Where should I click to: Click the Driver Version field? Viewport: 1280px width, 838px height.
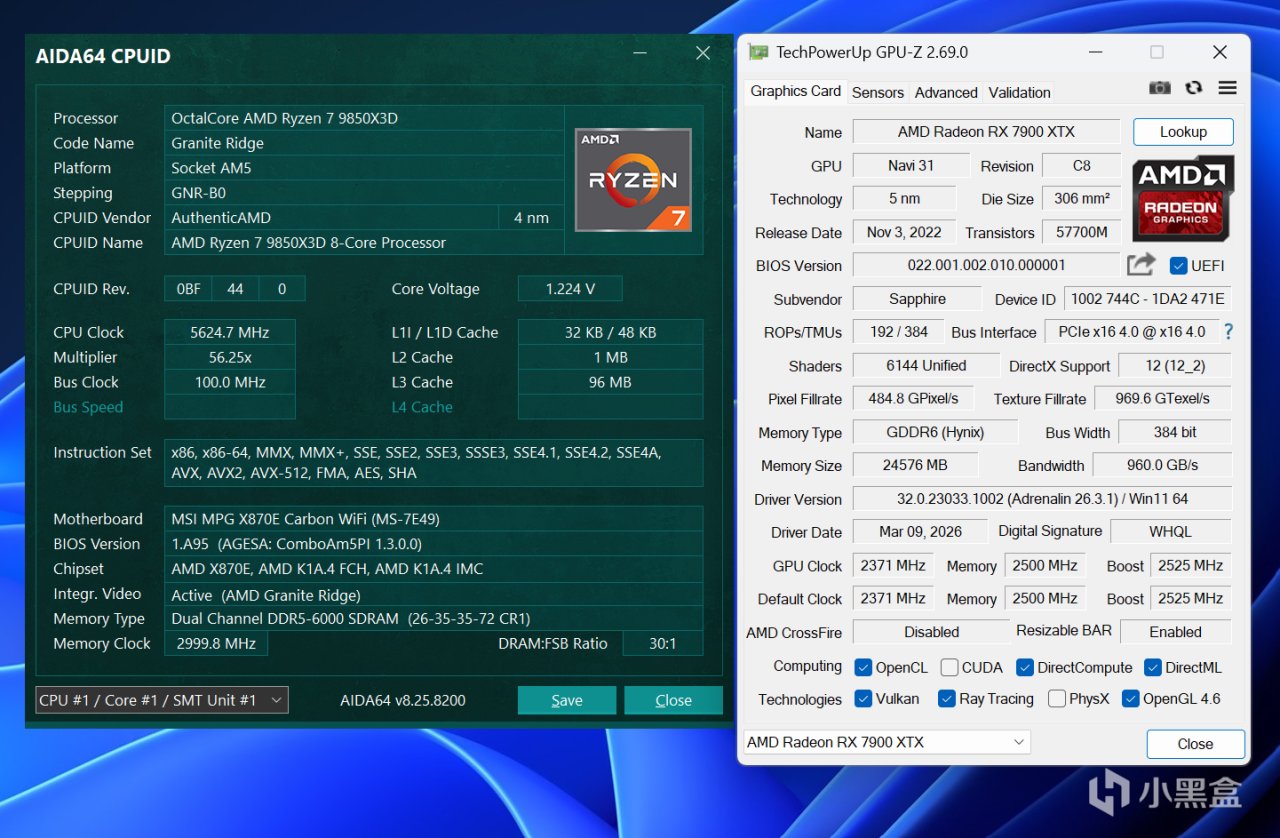pyautogui.click(x=1042, y=499)
